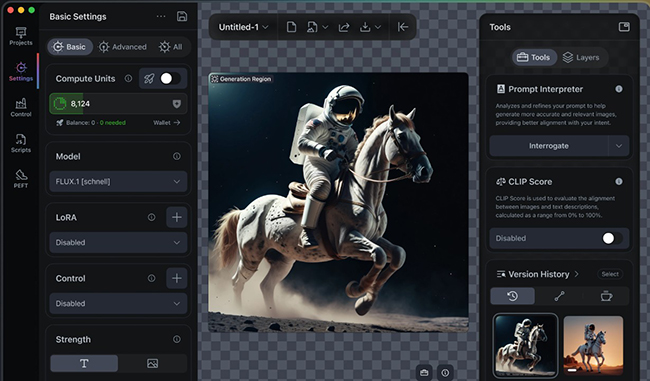Switch to the Tools tab
650x381 pixels.
pyautogui.click(x=534, y=57)
